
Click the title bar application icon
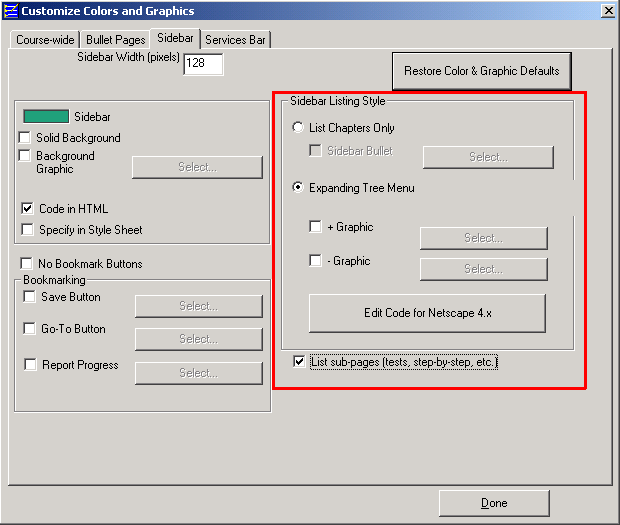(x=10, y=11)
